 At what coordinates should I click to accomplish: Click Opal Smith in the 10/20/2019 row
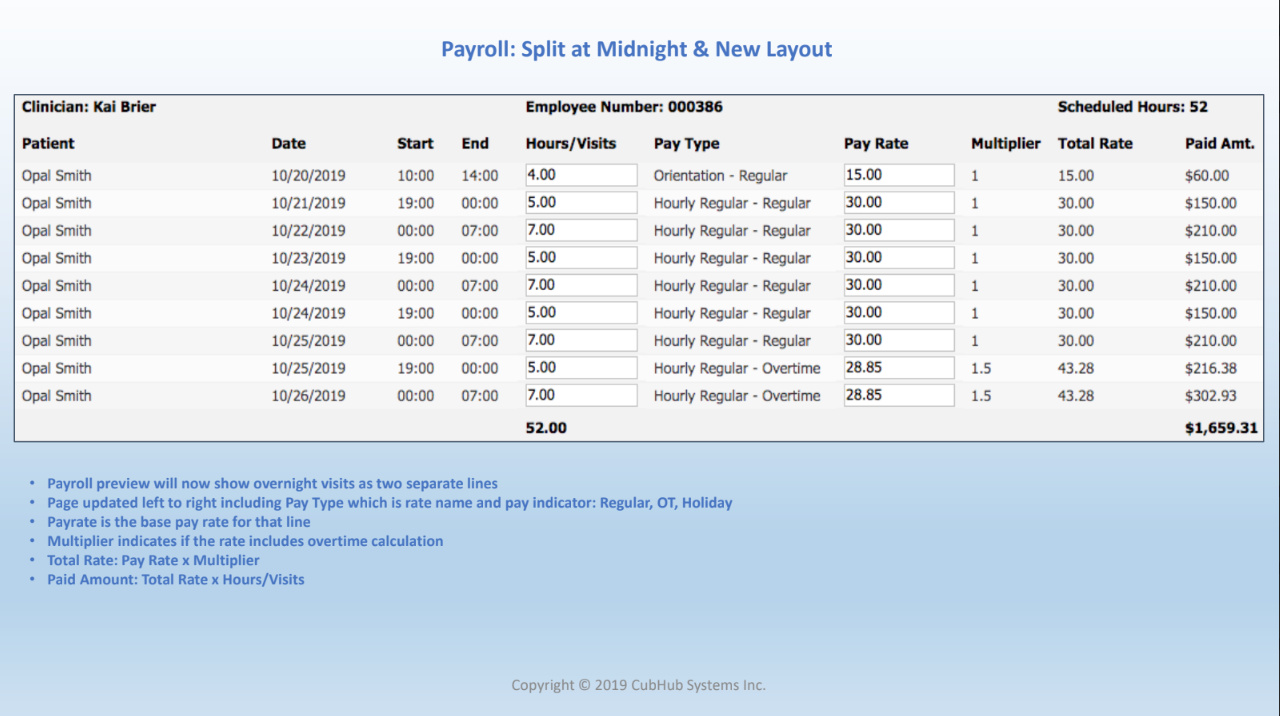56,175
